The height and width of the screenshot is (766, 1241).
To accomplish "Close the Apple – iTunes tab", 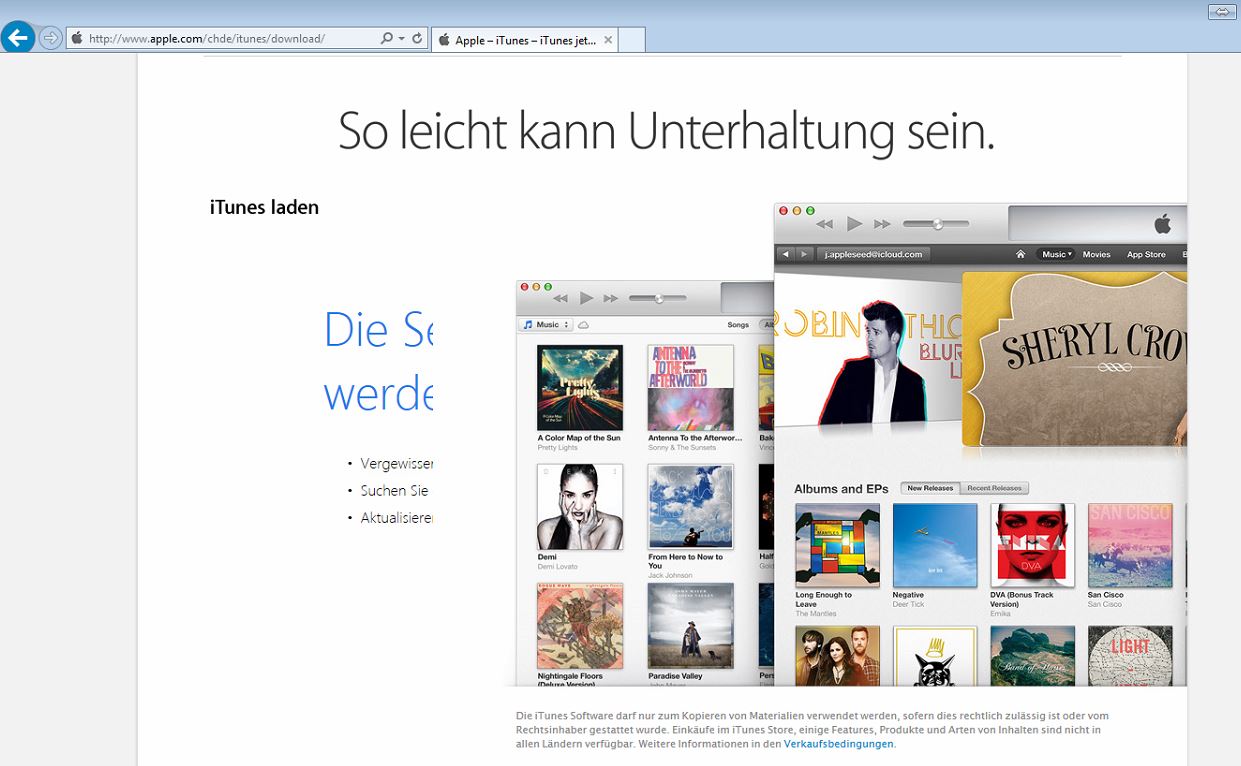I will (608, 40).
